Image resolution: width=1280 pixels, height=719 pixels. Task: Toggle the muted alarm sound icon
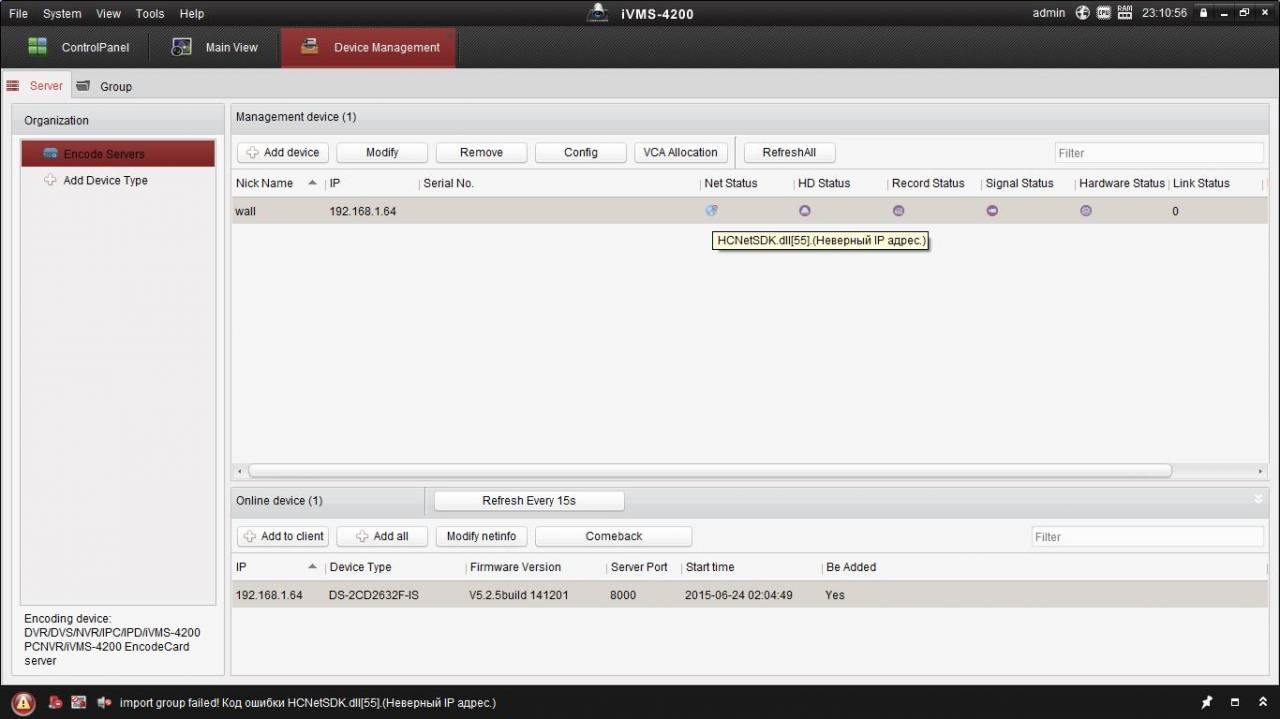[104, 703]
